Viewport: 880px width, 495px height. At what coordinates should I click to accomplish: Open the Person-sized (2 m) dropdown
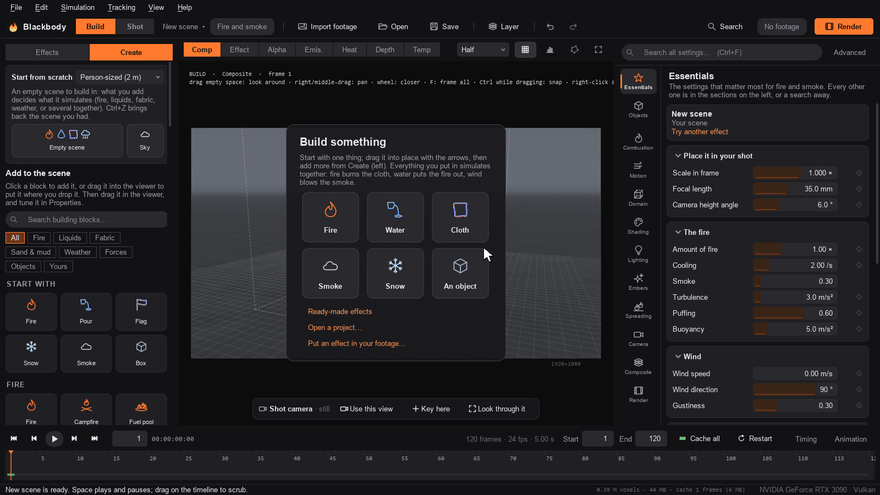(x=120, y=77)
